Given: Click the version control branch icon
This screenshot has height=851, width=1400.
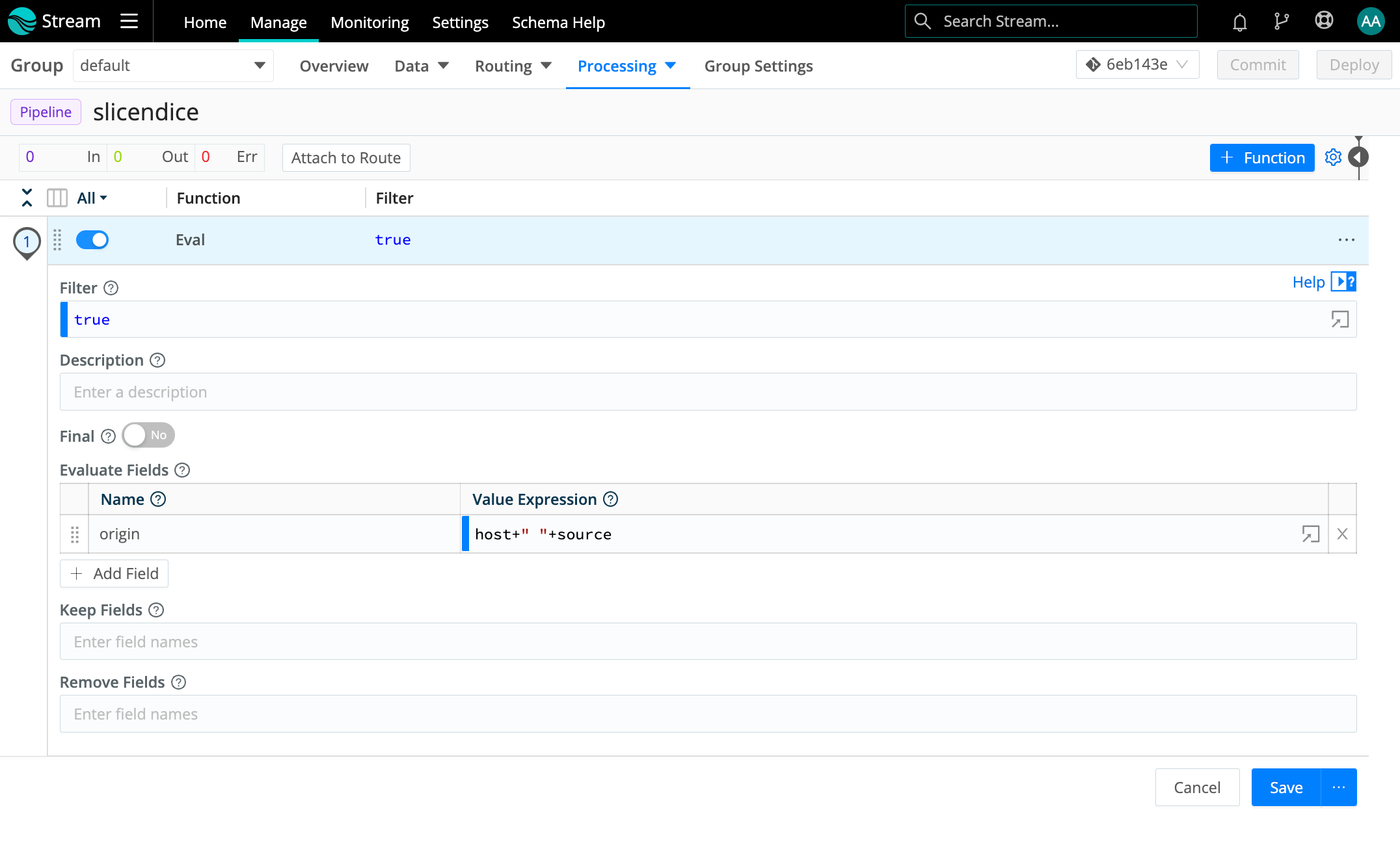Looking at the screenshot, I should tap(1280, 21).
